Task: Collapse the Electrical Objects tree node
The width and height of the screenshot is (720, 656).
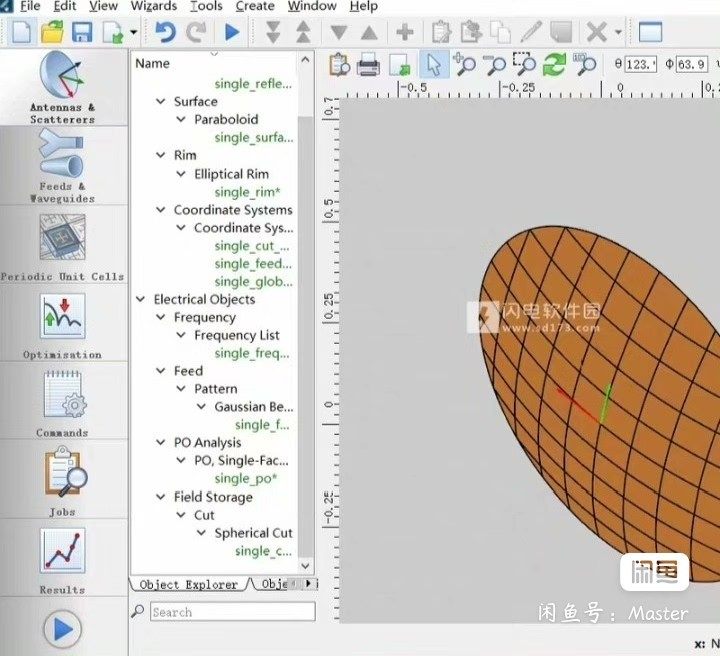Action: coord(142,300)
